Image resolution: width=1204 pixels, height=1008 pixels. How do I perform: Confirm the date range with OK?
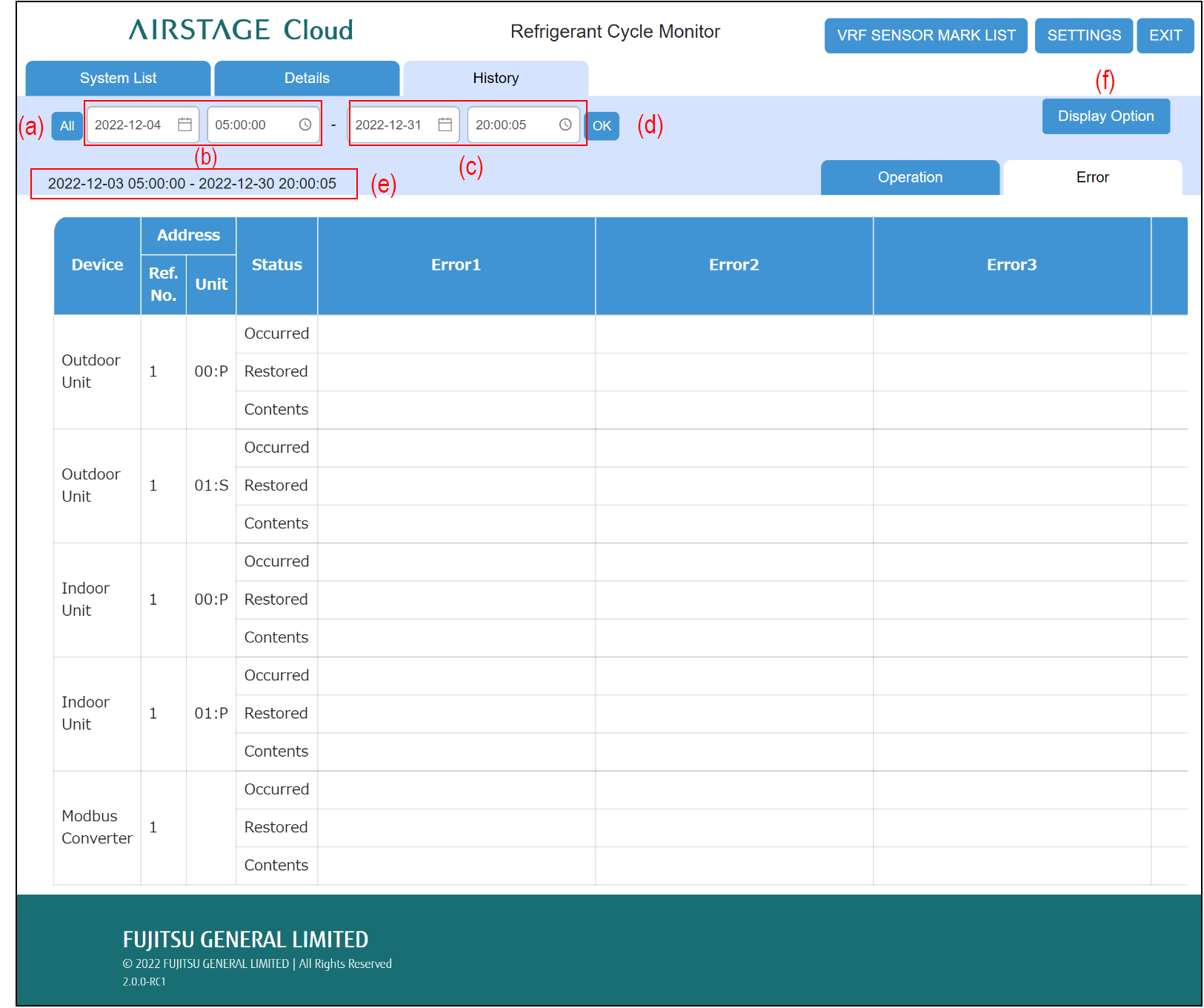click(602, 126)
